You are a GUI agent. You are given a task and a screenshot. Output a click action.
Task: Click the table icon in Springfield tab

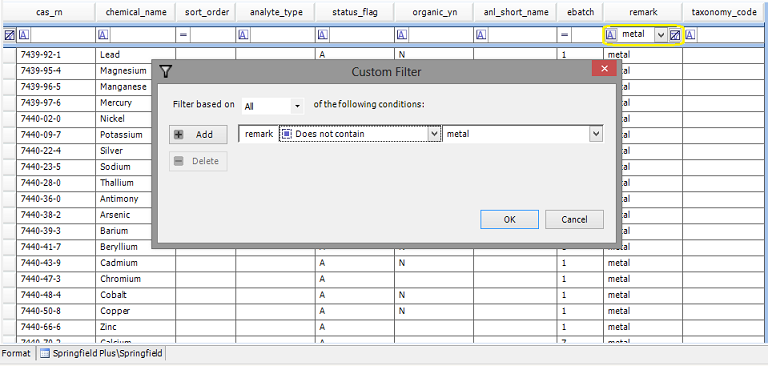pos(45,353)
